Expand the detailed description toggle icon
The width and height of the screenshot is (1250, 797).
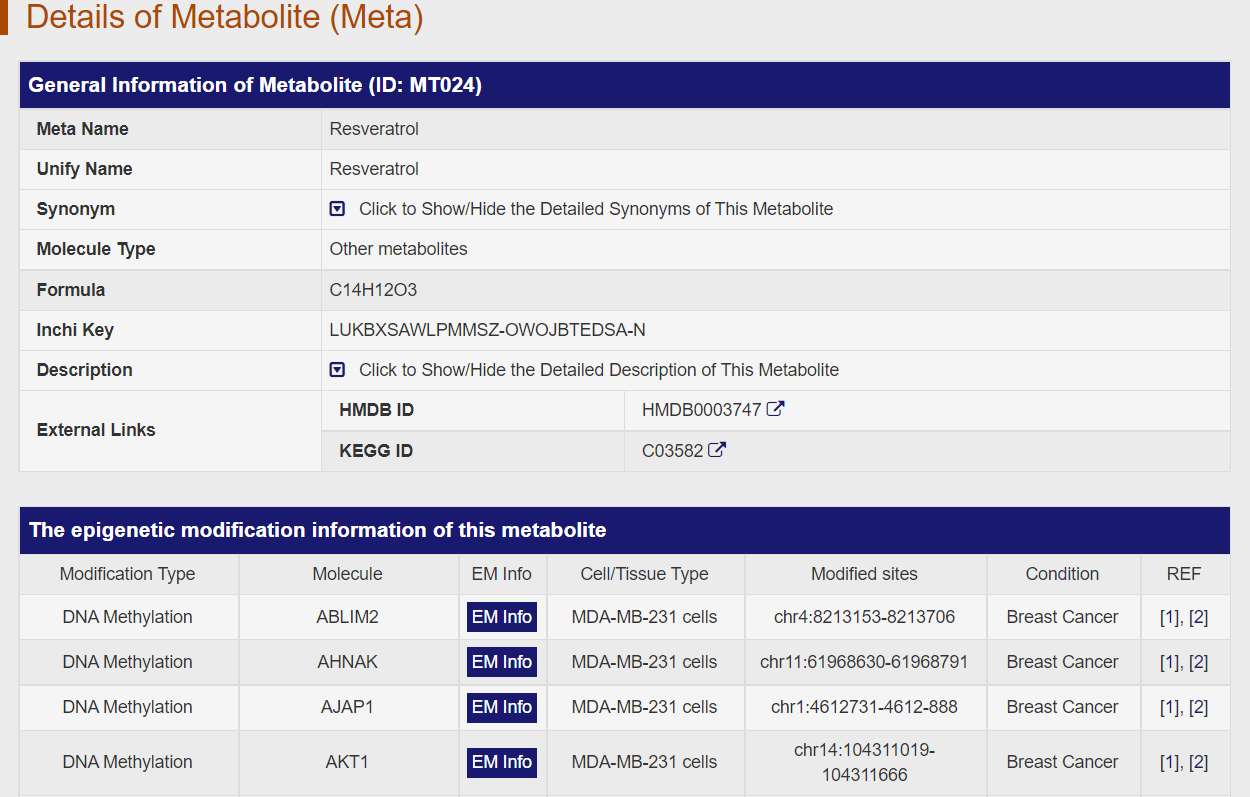[337, 370]
